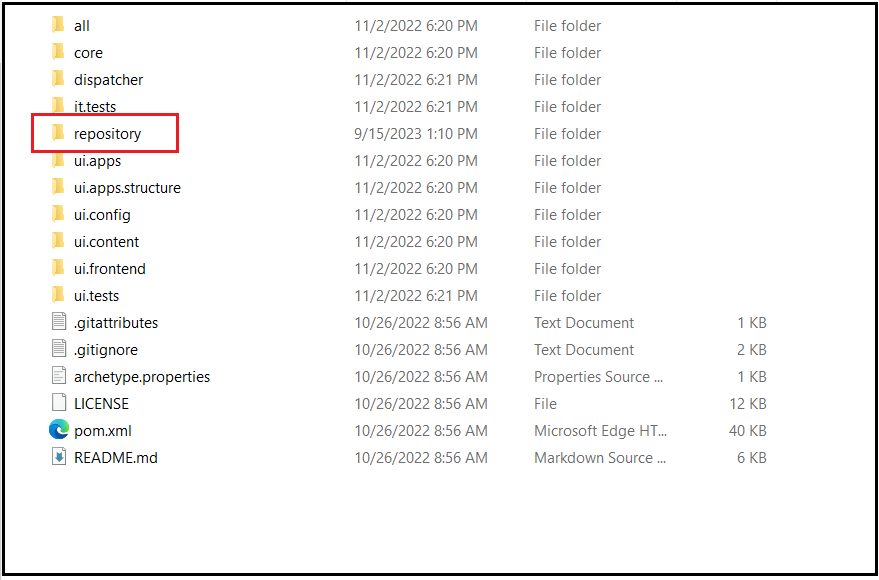Select the .gitignore text document icon
The height and width of the screenshot is (580, 879).
coord(58,349)
